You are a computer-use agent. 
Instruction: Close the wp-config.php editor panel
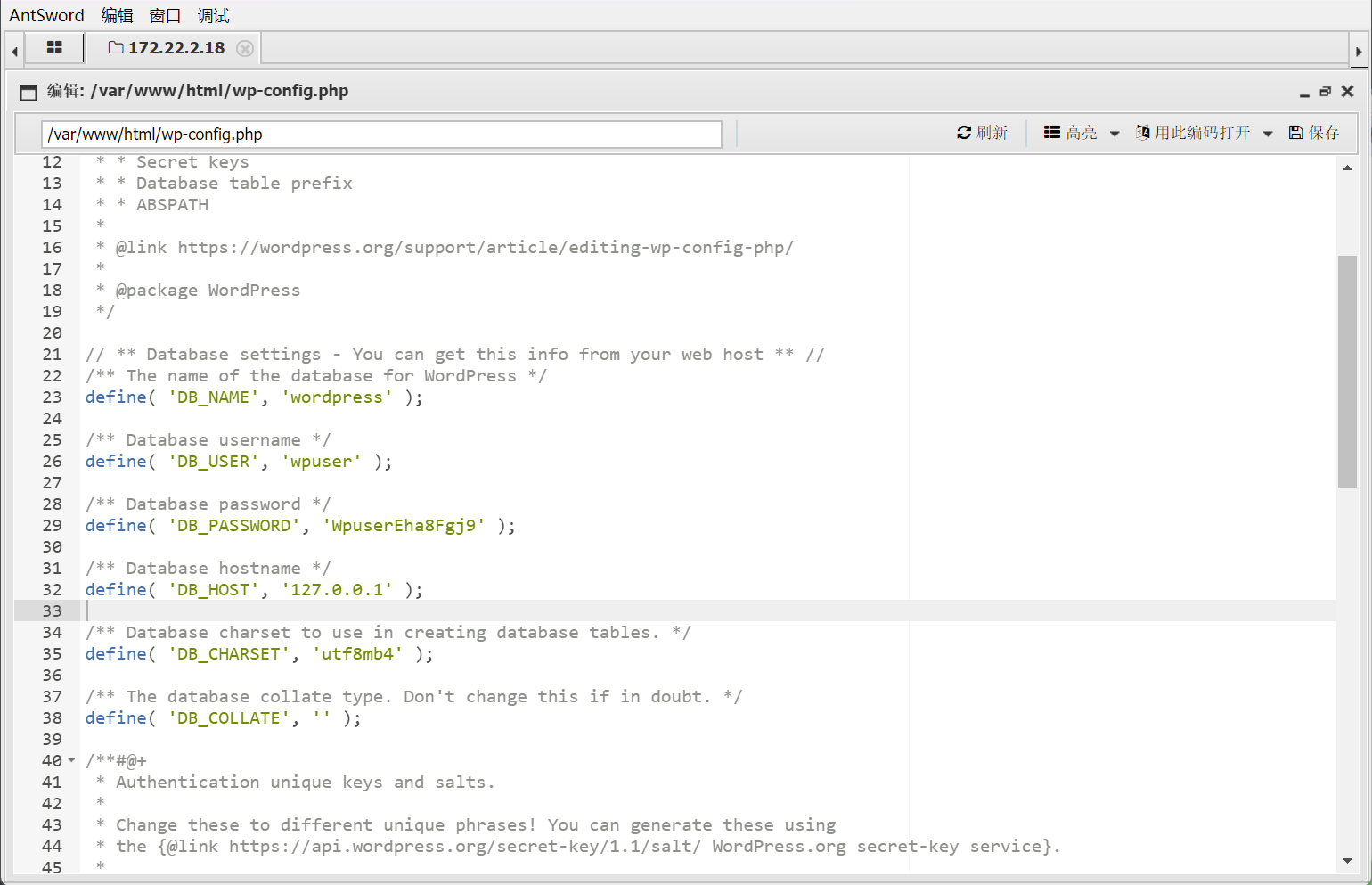click(1347, 92)
